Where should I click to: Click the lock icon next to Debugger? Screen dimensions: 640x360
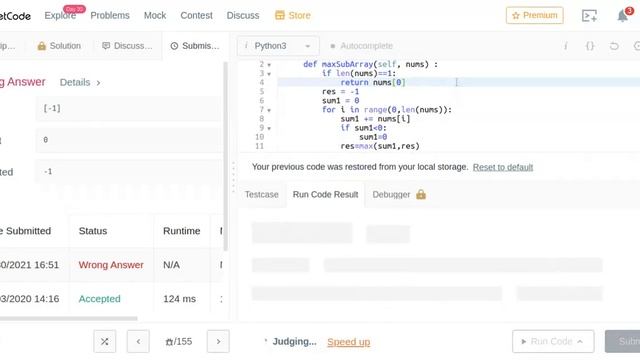(421, 194)
